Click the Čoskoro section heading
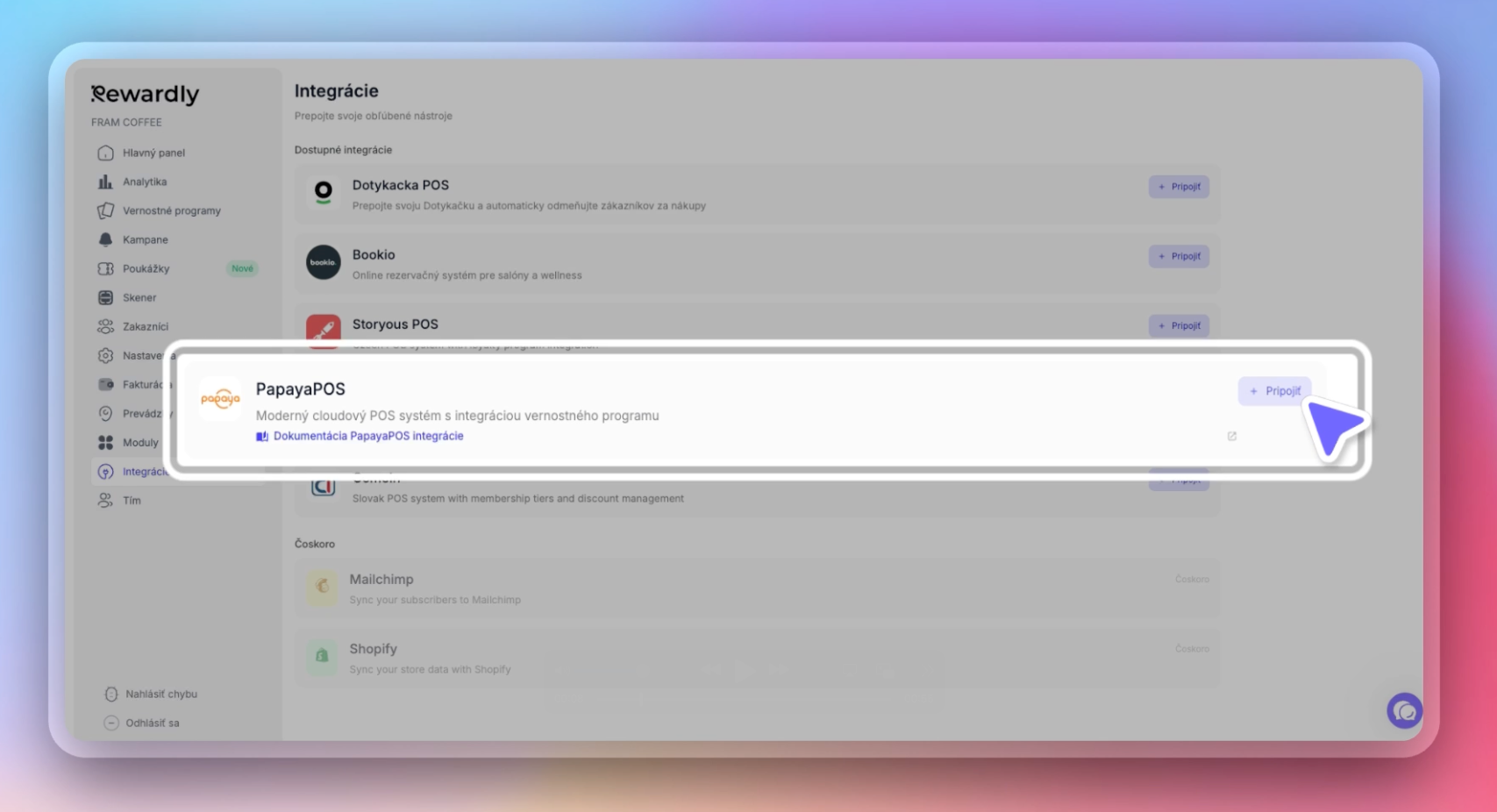Screen dimensions: 1497x812 point(315,544)
